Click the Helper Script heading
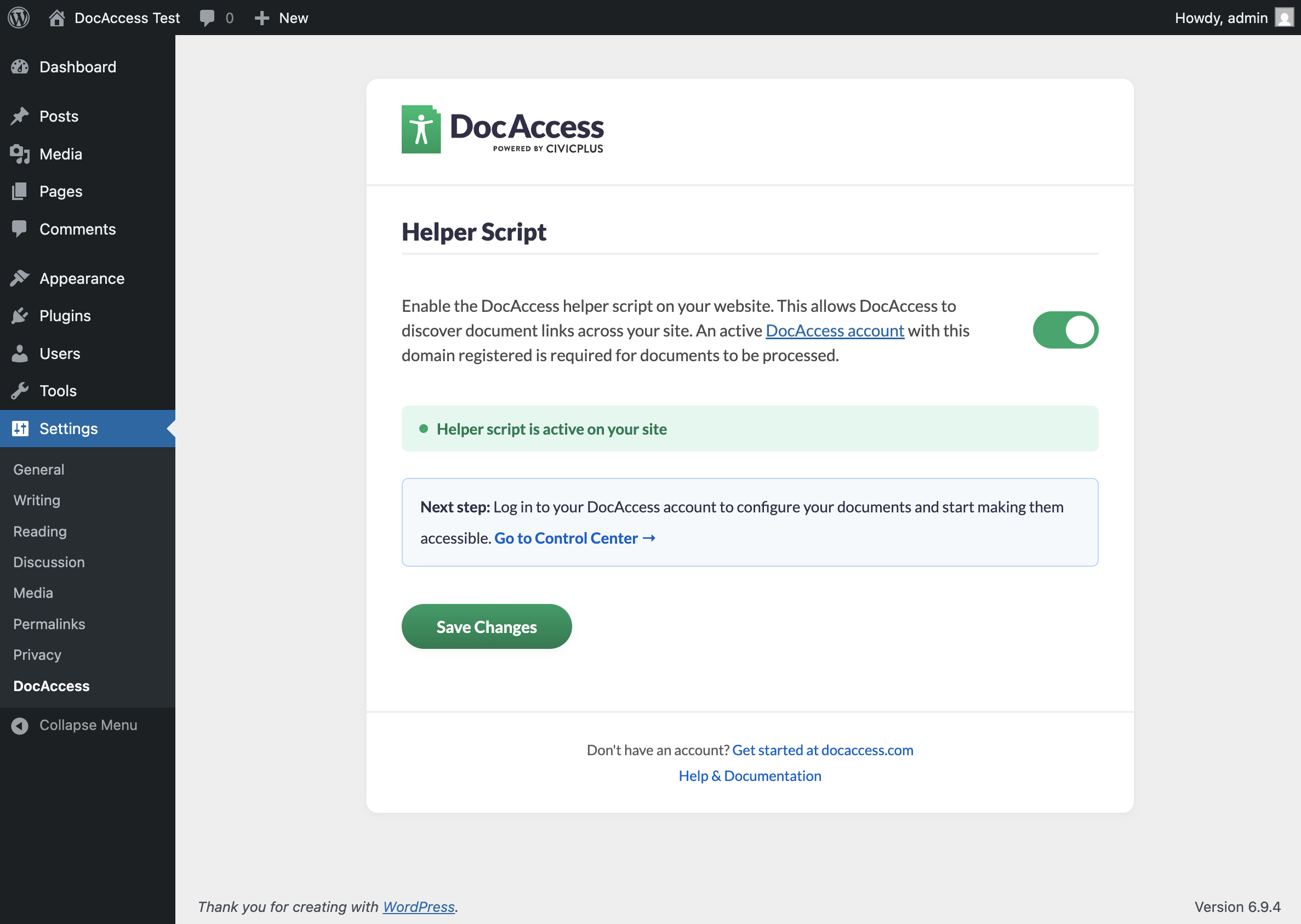The image size is (1301, 924). [x=474, y=232]
